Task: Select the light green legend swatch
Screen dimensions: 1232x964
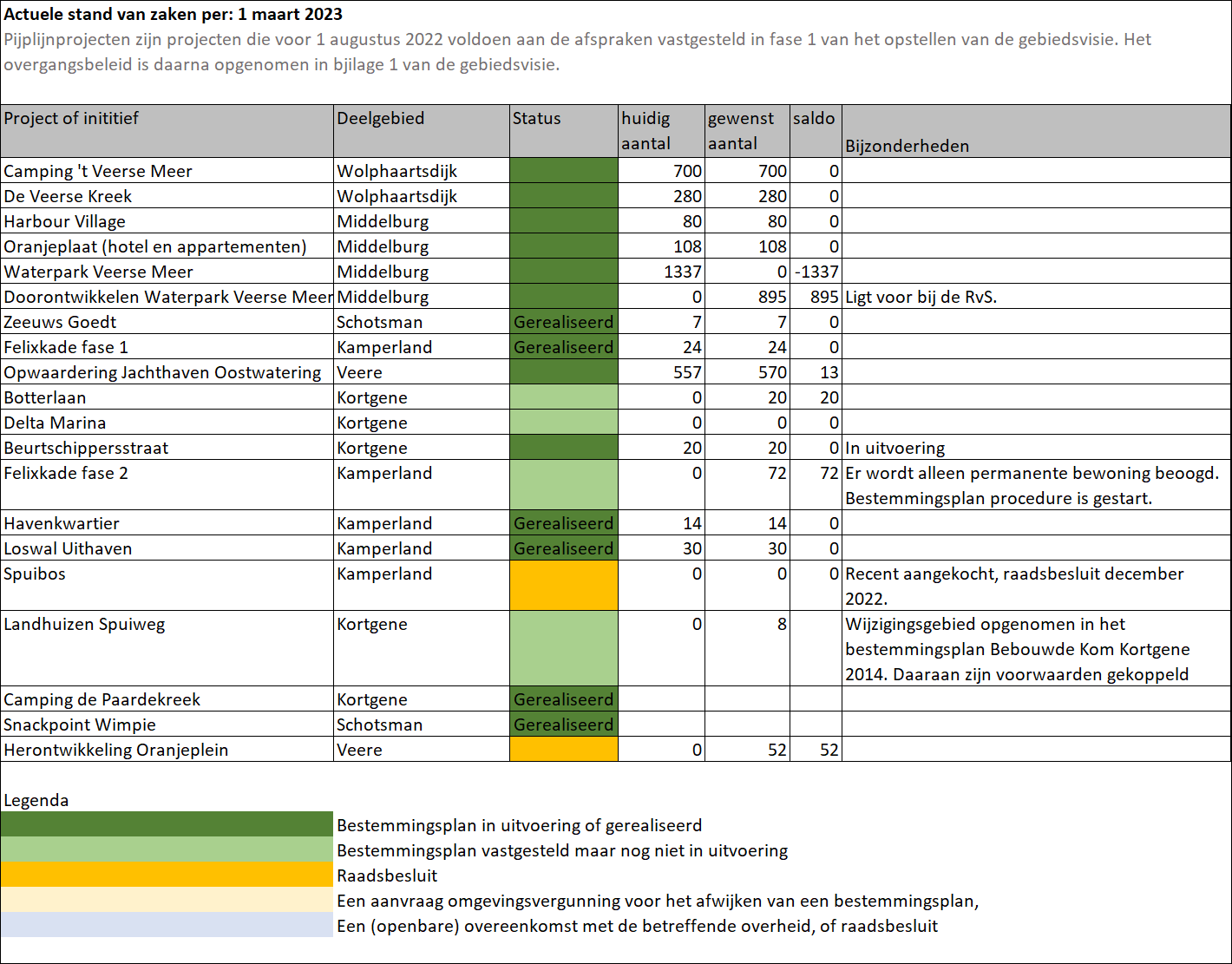Action: coord(167,849)
